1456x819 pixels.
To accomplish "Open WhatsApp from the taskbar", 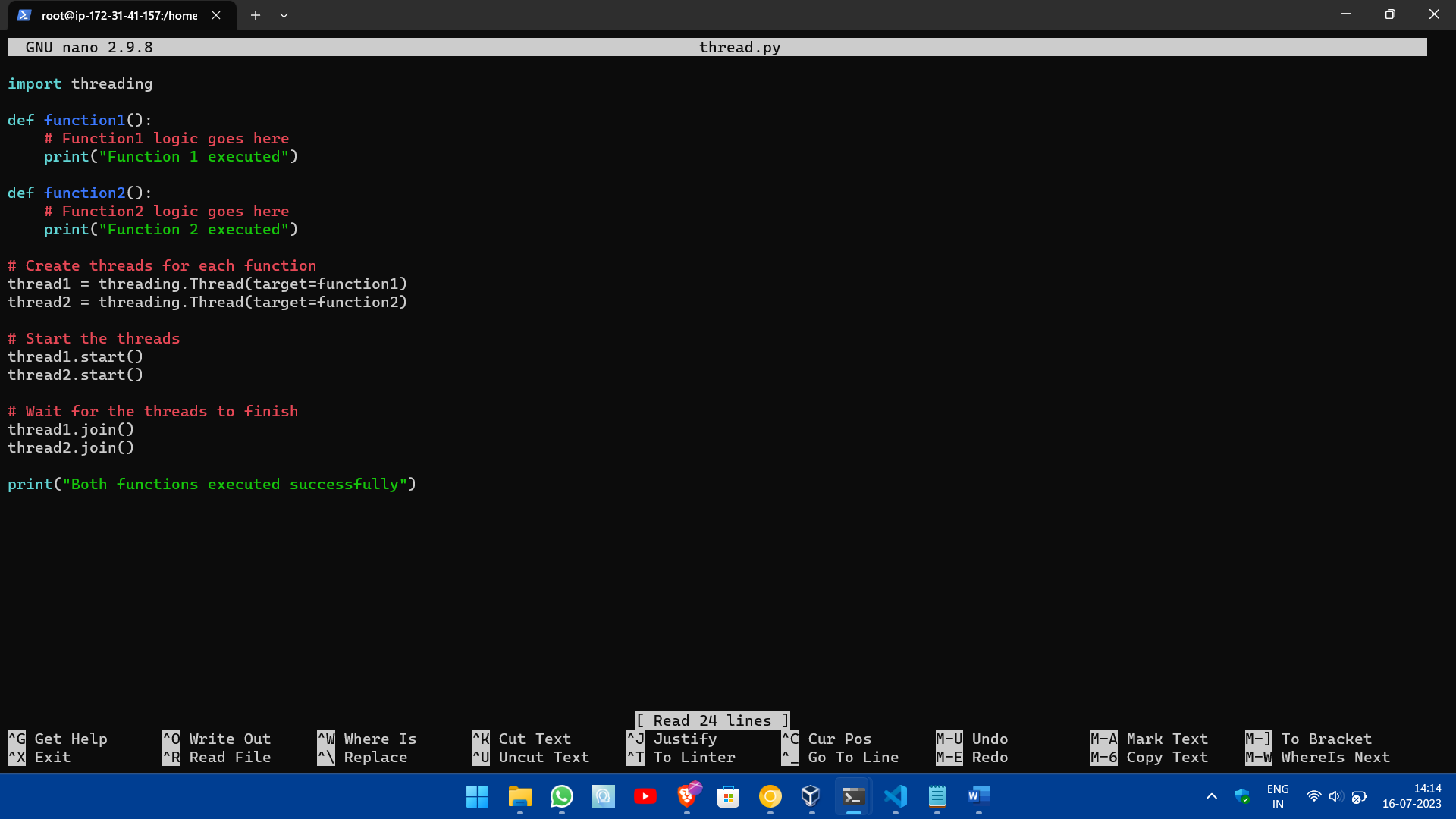I will click(561, 796).
